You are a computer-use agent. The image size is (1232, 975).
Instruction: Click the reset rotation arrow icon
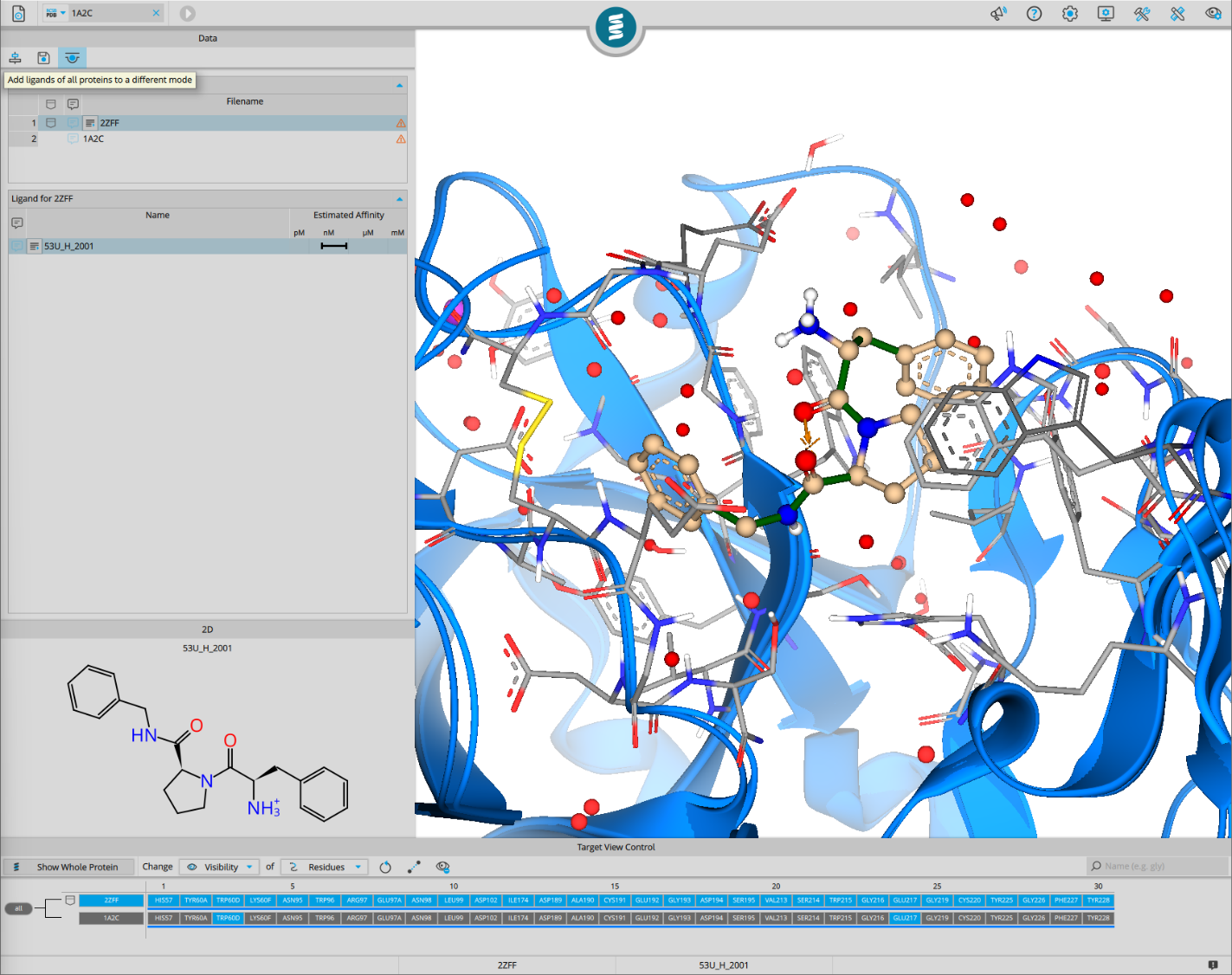pos(385,867)
